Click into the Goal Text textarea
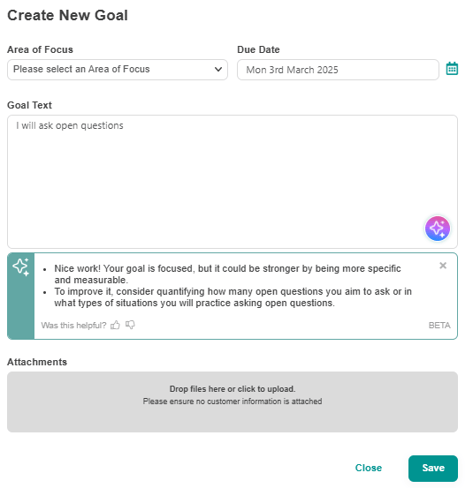The height and width of the screenshot is (488, 473). coord(232,182)
